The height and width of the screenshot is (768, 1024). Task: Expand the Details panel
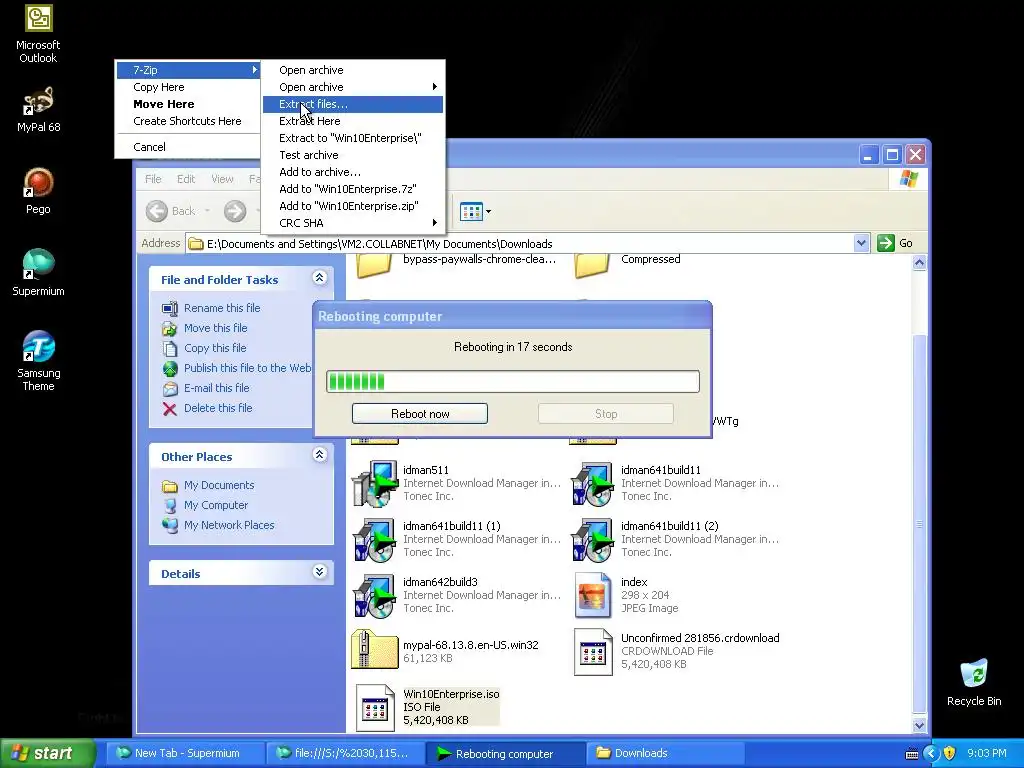point(319,572)
